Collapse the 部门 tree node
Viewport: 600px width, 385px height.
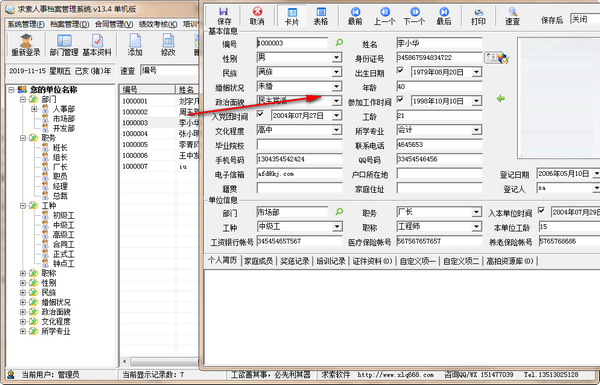[x=23, y=99]
